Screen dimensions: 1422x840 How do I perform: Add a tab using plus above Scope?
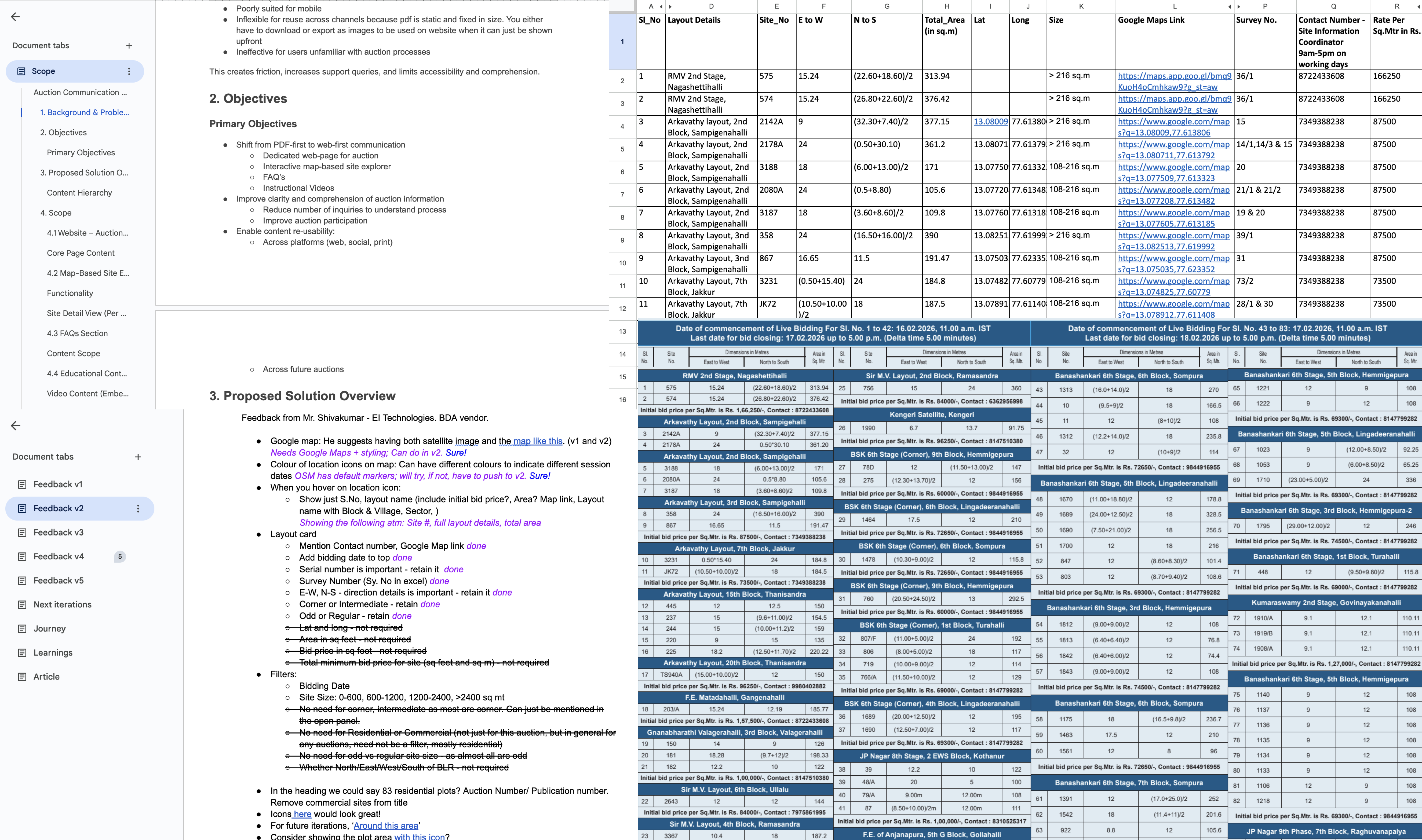129,45
